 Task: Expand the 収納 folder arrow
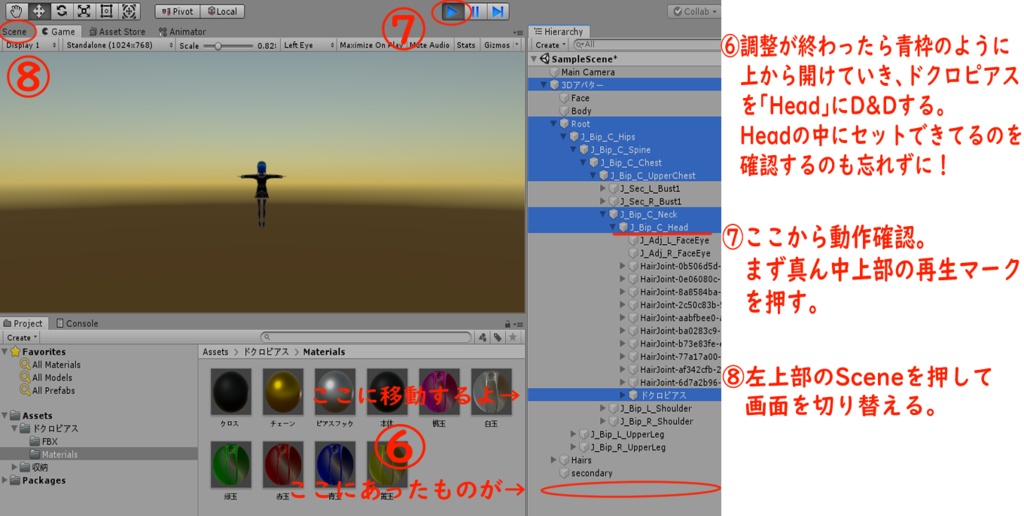coord(14,468)
